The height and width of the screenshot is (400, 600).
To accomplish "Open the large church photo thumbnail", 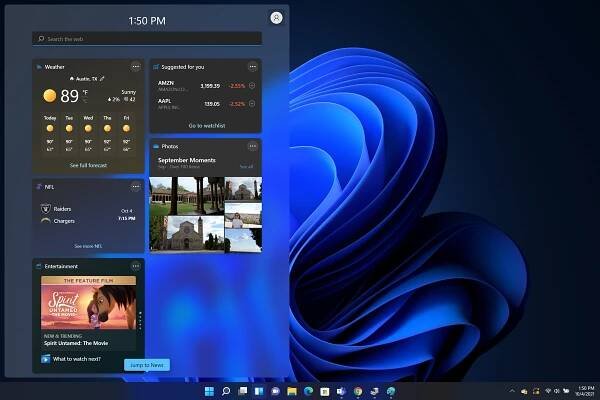I will pyautogui.click(x=187, y=233).
